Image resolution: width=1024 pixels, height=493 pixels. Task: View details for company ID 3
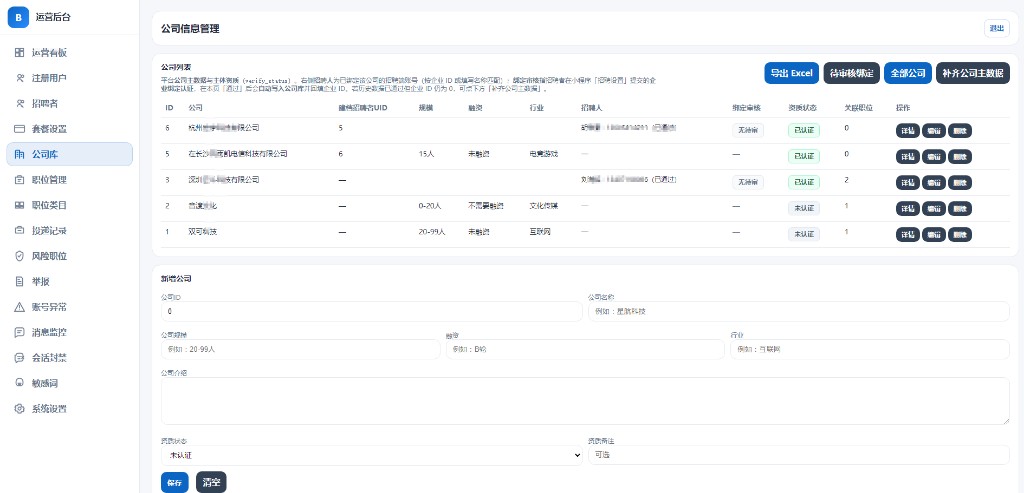pos(907,183)
